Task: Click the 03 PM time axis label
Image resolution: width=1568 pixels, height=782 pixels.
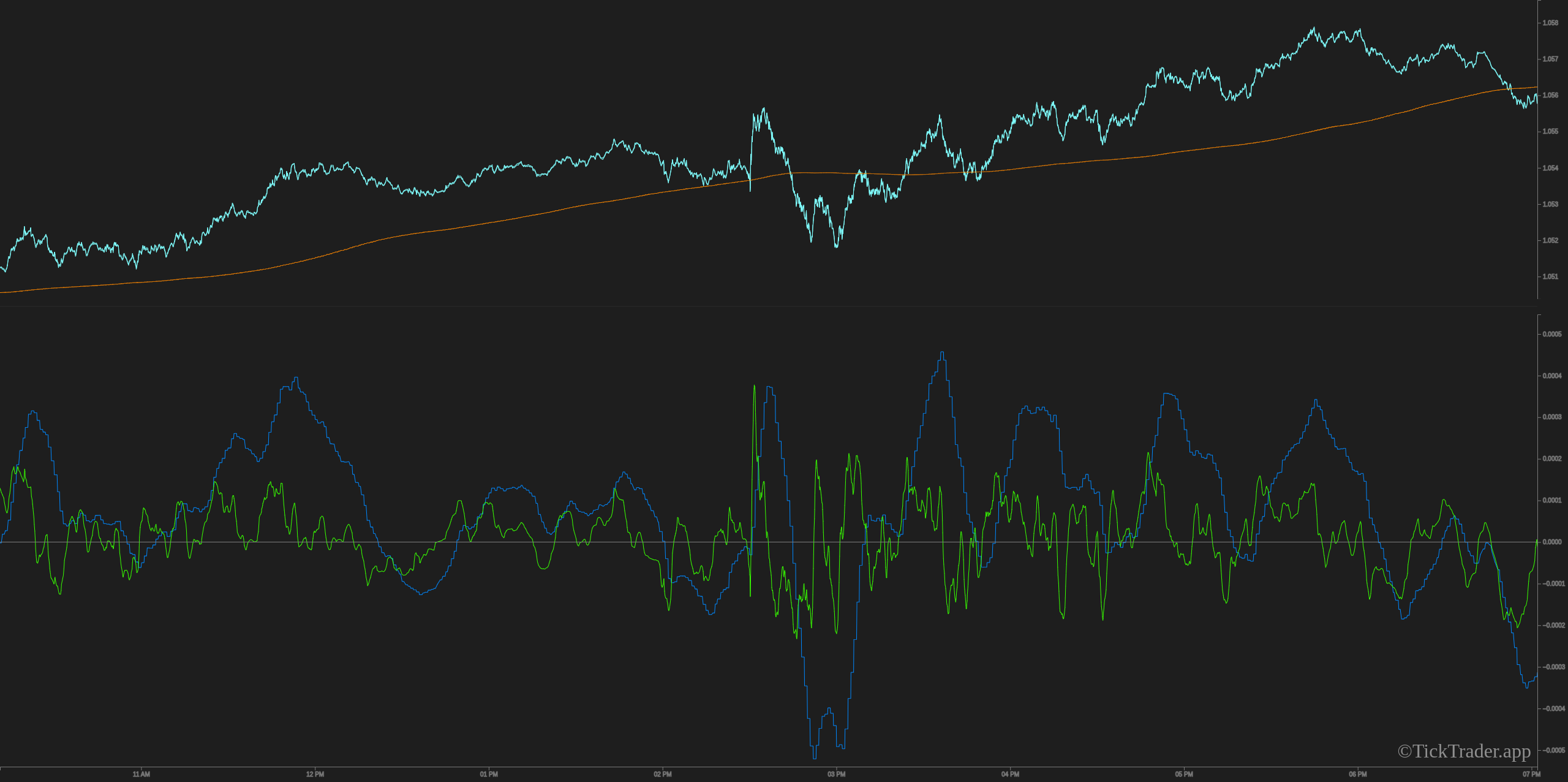Action: tap(836, 774)
